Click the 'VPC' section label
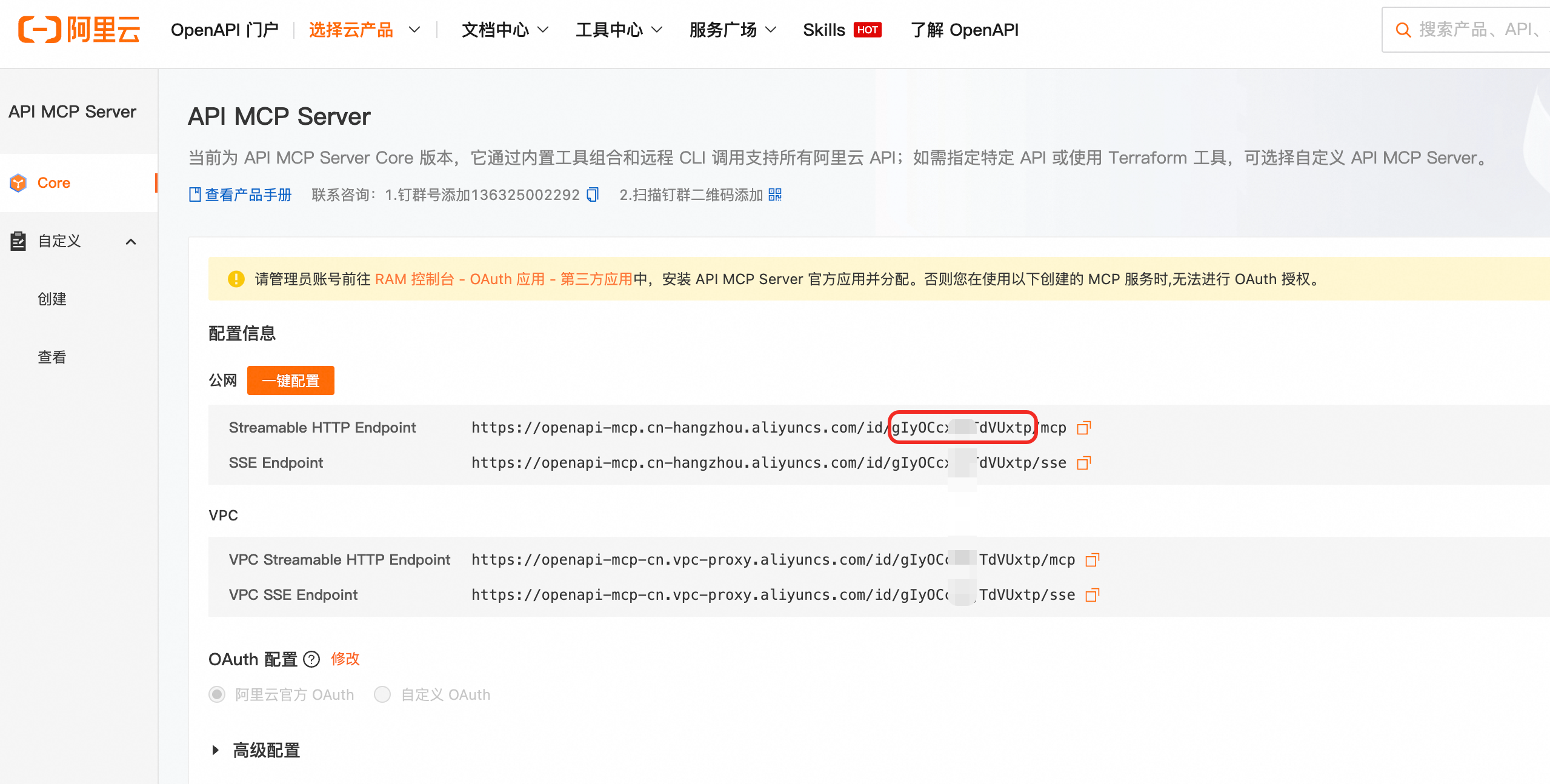1550x784 pixels. pos(224,516)
